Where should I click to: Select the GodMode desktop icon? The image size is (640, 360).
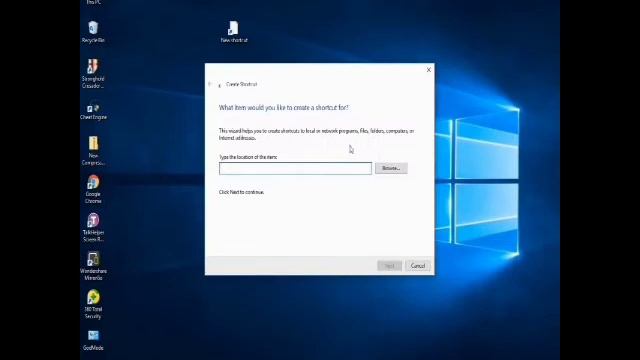coord(93,341)
